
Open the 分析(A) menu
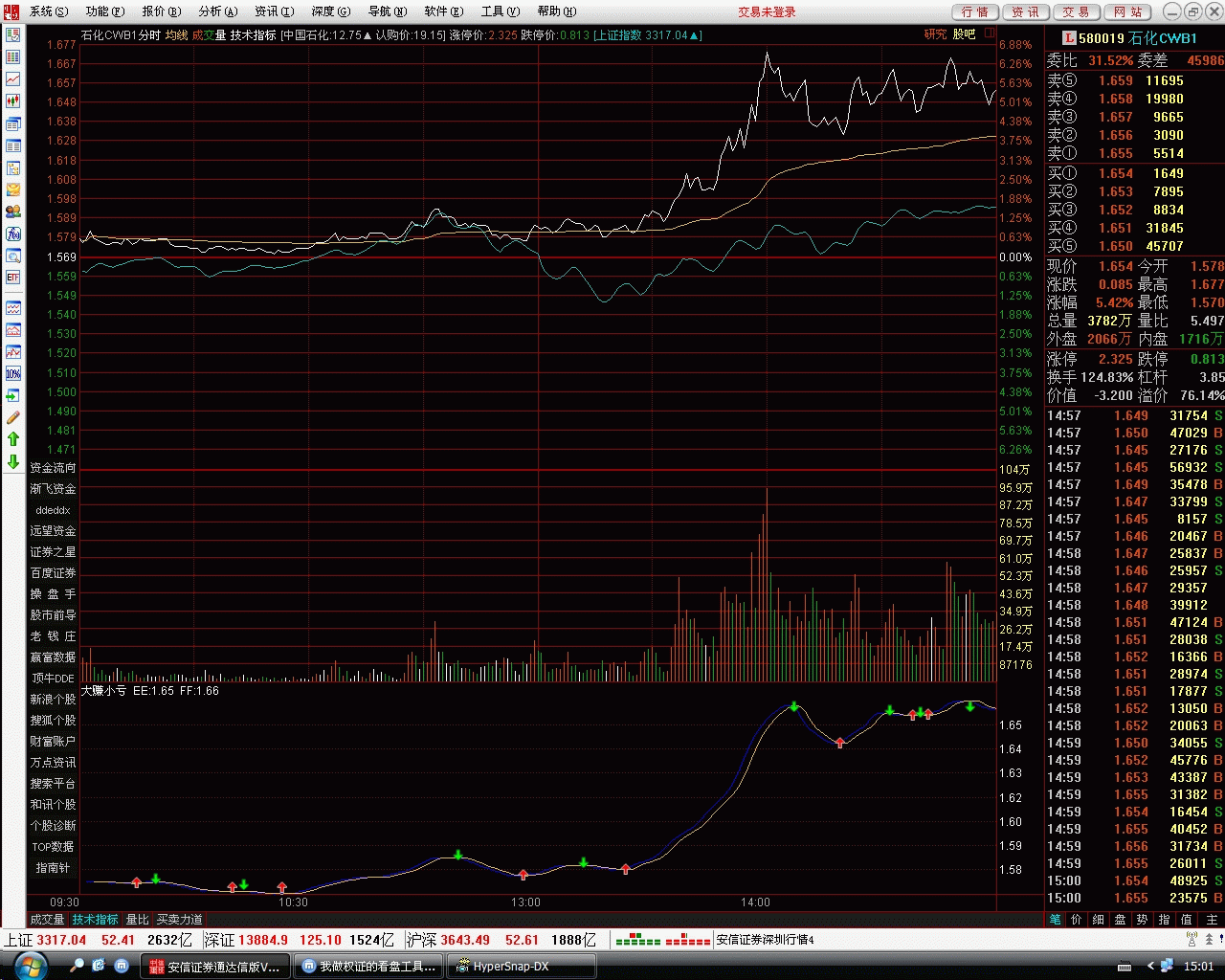(218, 11)
